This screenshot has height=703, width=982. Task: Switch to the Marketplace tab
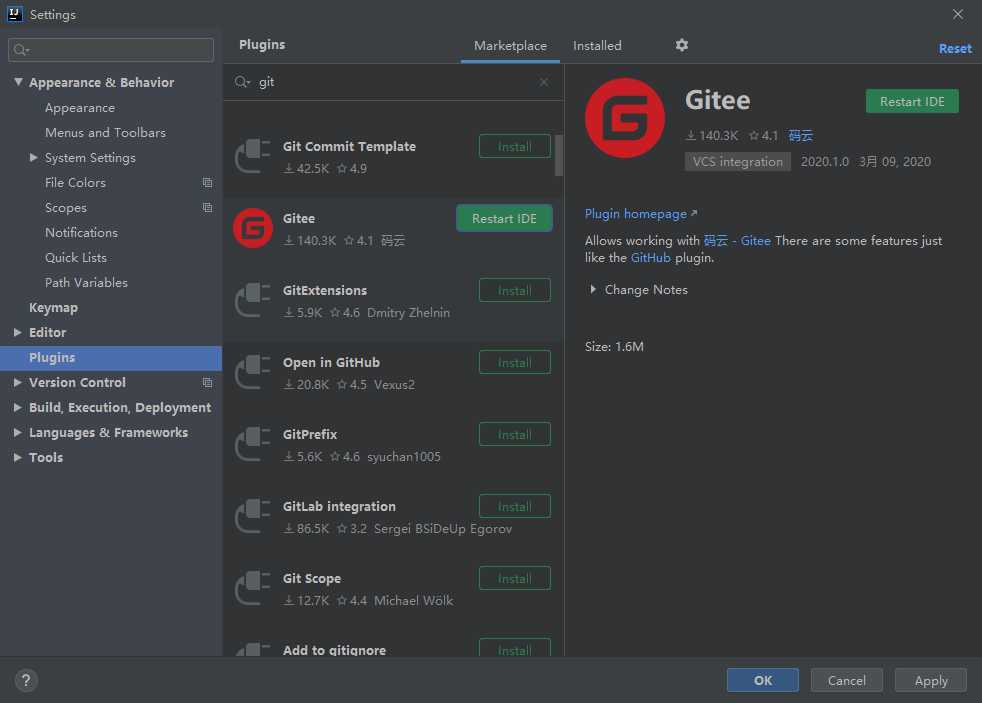(510, 46)
